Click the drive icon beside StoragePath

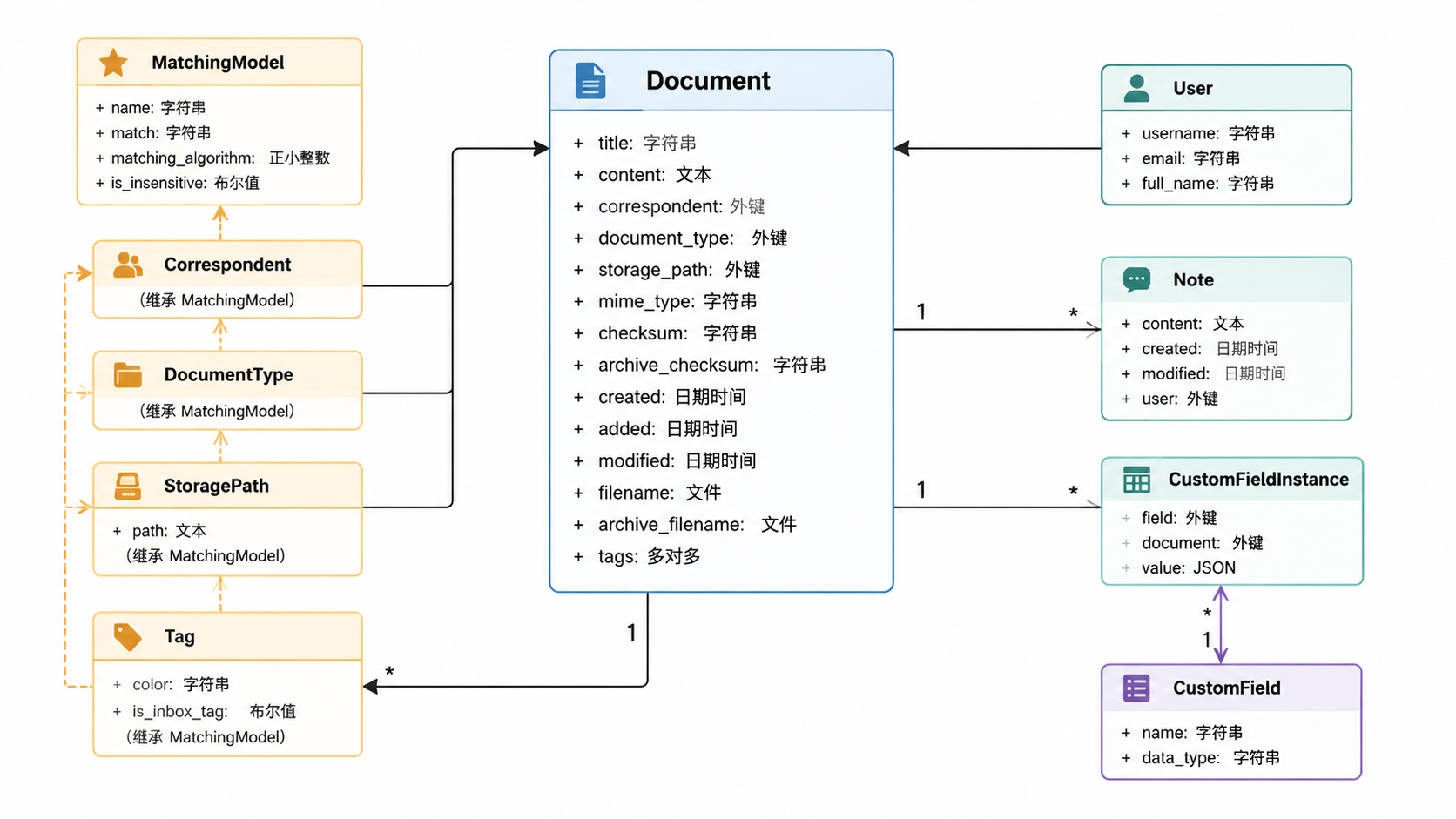point(128,486)
